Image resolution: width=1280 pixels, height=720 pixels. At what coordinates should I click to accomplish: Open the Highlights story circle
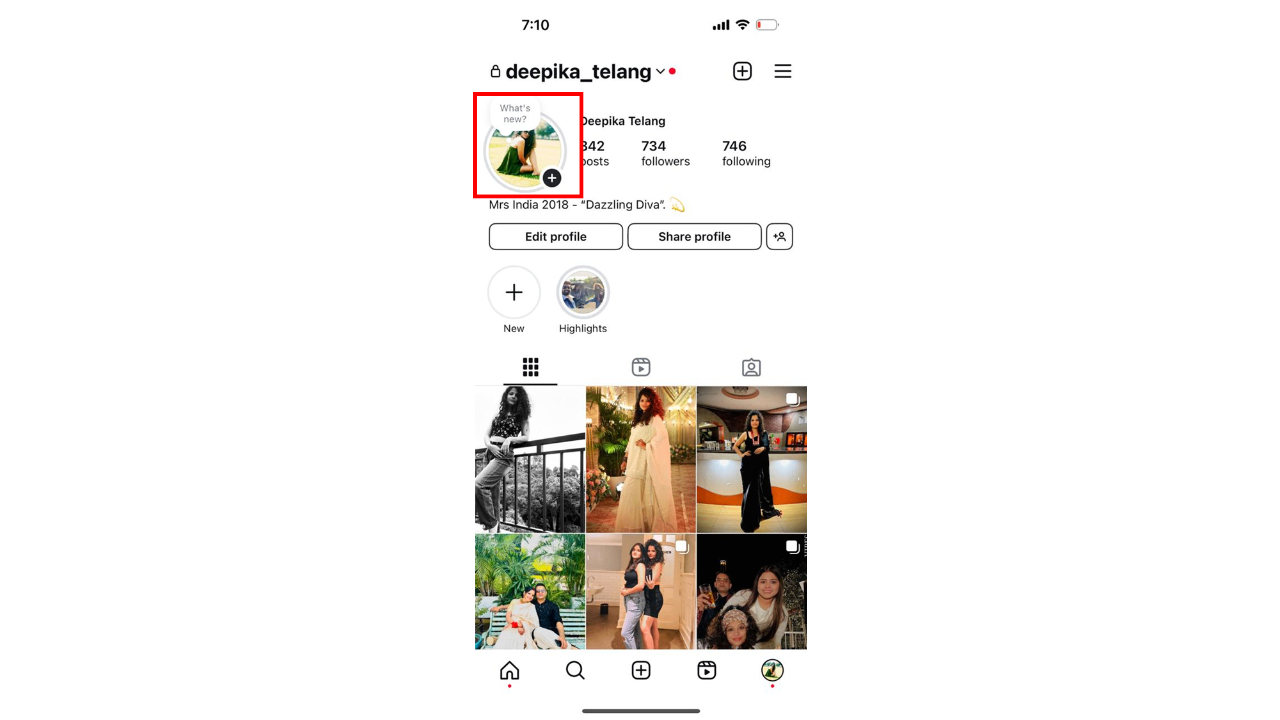(x=583, y=293)
